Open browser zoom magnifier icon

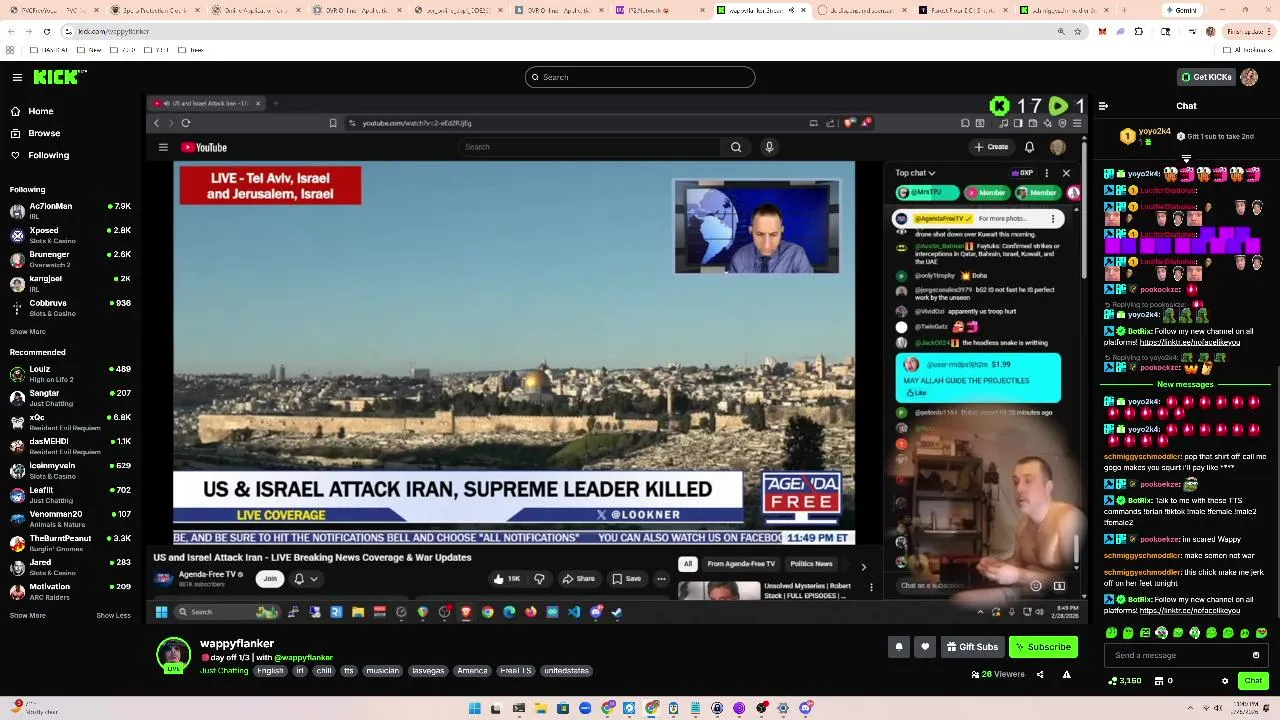(1061, 31)
